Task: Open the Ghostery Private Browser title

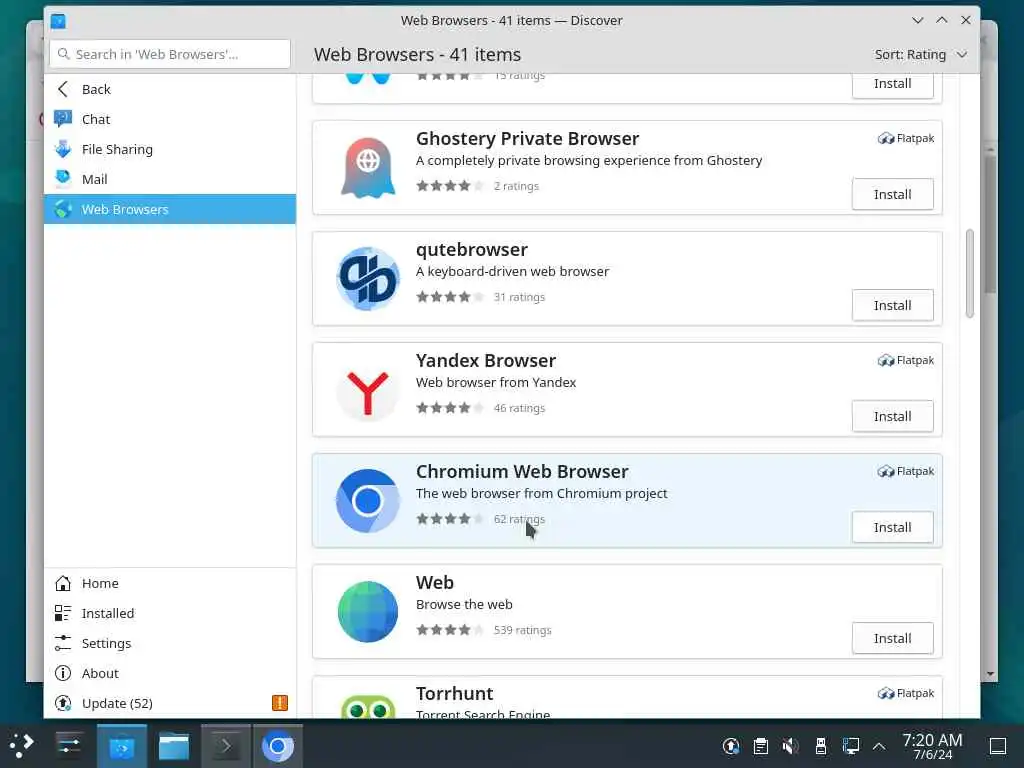Action: 527,139
